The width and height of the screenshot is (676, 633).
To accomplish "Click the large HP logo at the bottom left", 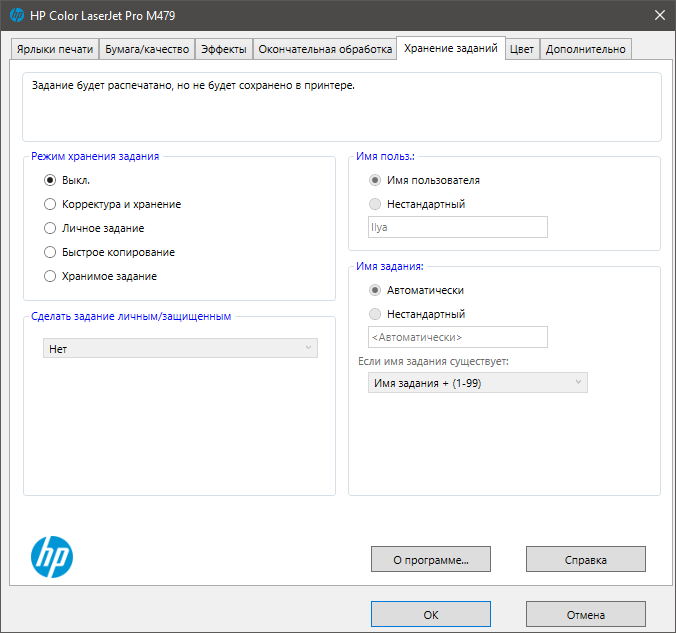I will click(x=52, y=557).
